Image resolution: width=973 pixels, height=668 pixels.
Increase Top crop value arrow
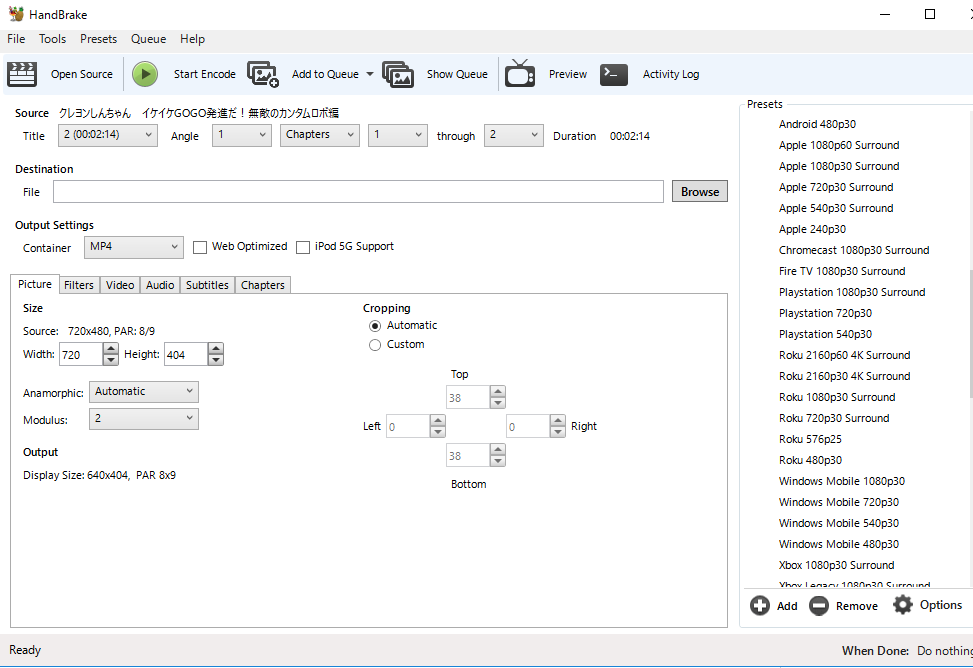pyautogui.click(x=498, y=392)
